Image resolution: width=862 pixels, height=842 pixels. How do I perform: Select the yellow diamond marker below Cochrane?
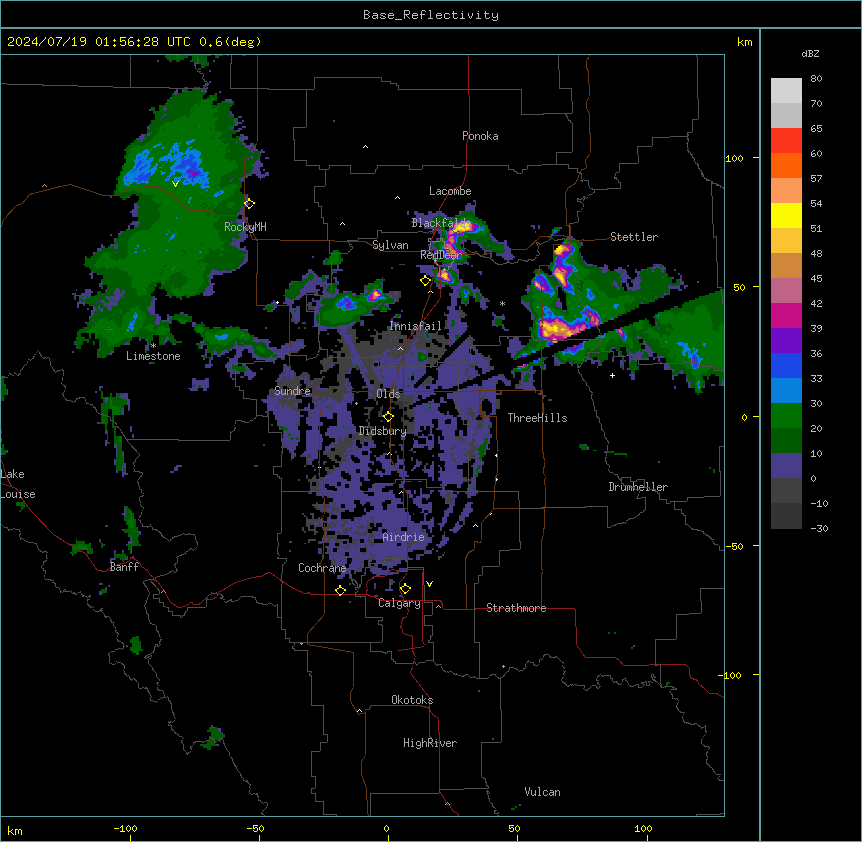tap(340, 590)
